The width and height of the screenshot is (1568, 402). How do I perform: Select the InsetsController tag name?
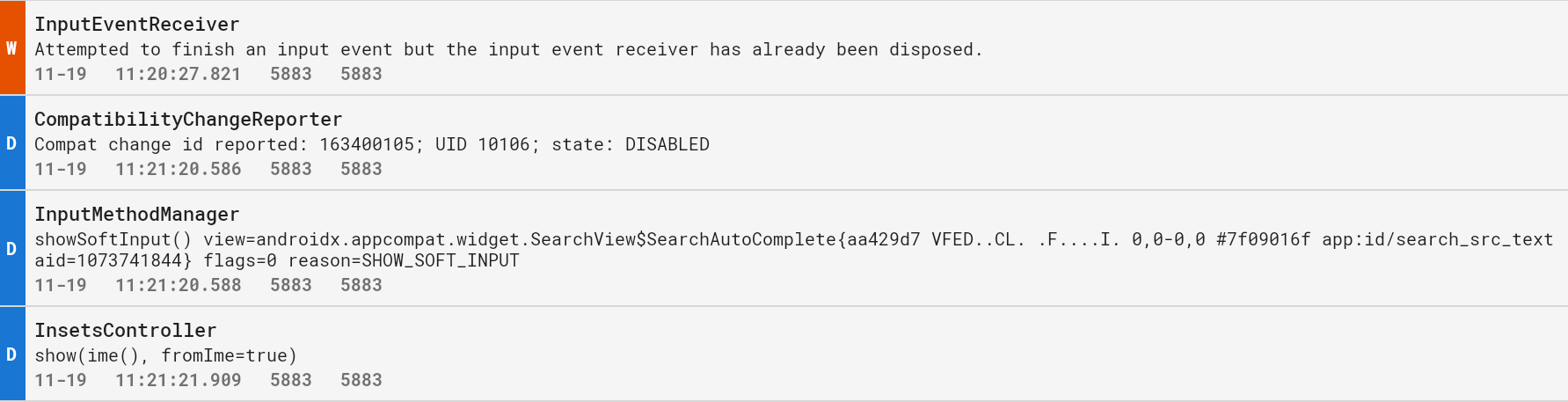pos(126,331)
